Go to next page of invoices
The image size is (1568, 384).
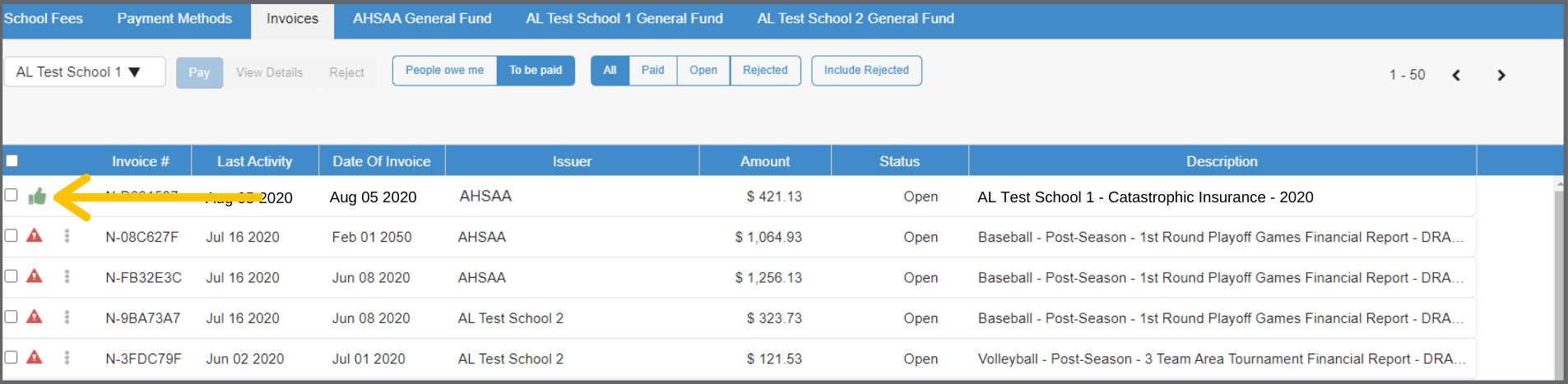pyautogui.click(x=1501, y=75)
